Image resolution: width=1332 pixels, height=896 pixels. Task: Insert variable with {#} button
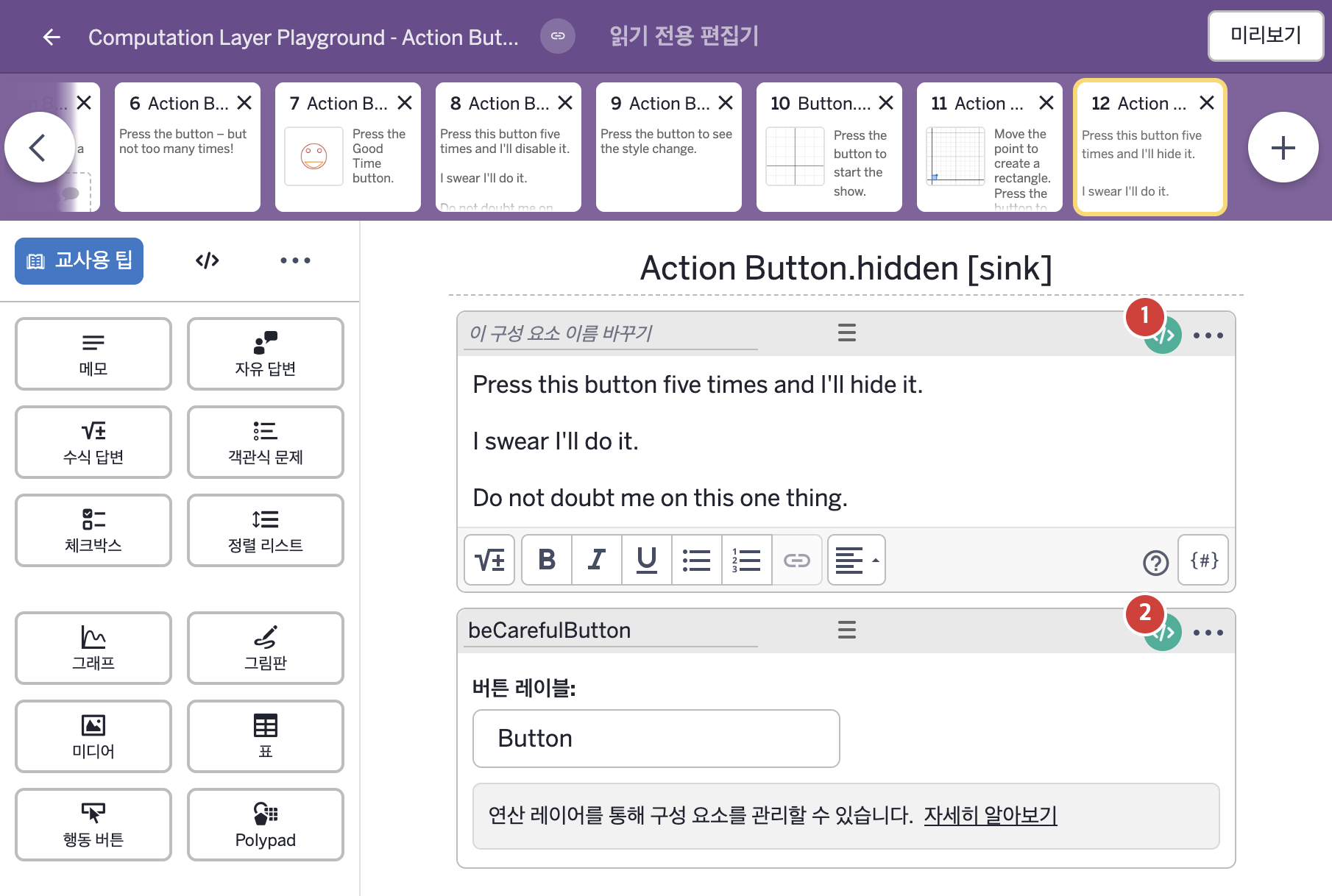pos(1203,560)
